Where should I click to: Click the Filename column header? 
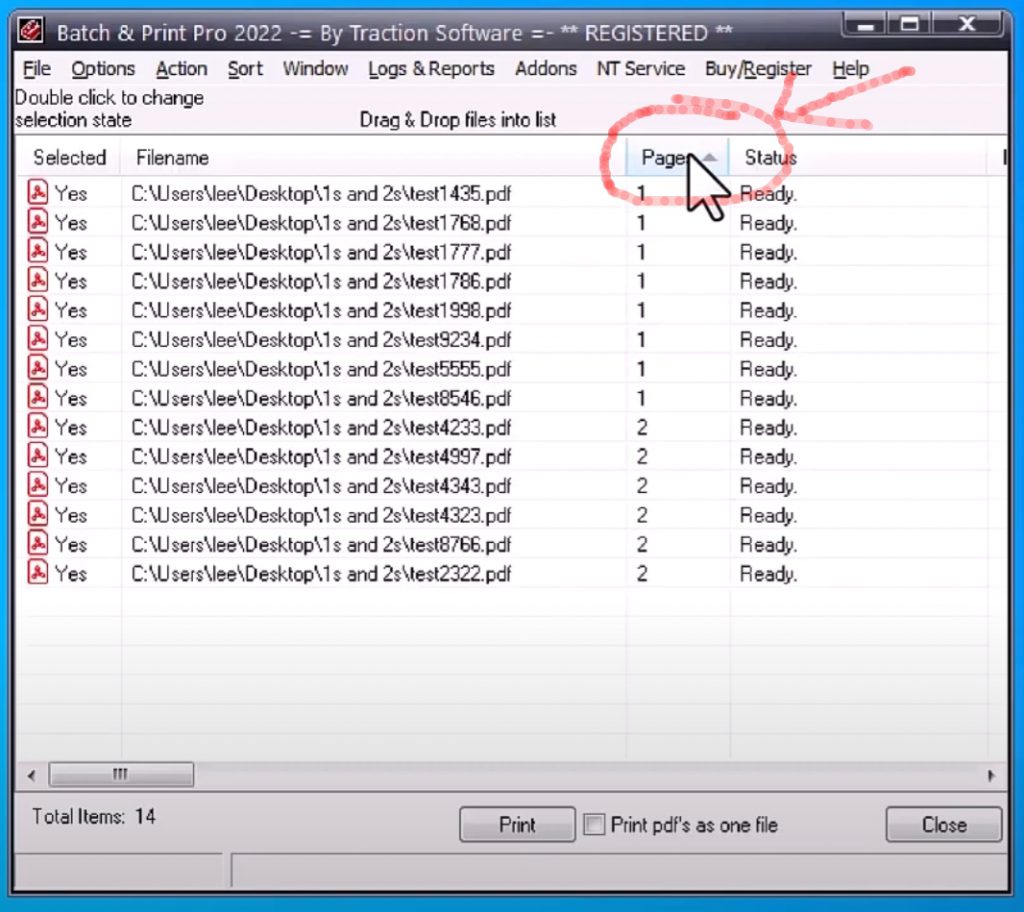172,158
